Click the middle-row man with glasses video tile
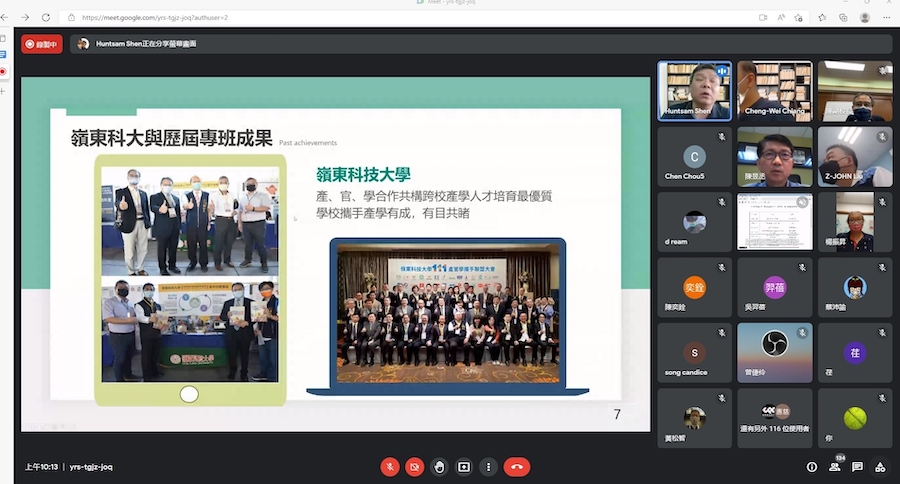 click(775, 157)
